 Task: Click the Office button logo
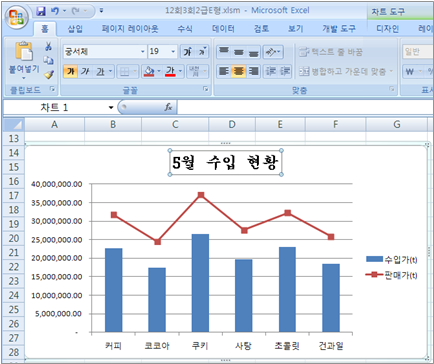click(17, 17)
